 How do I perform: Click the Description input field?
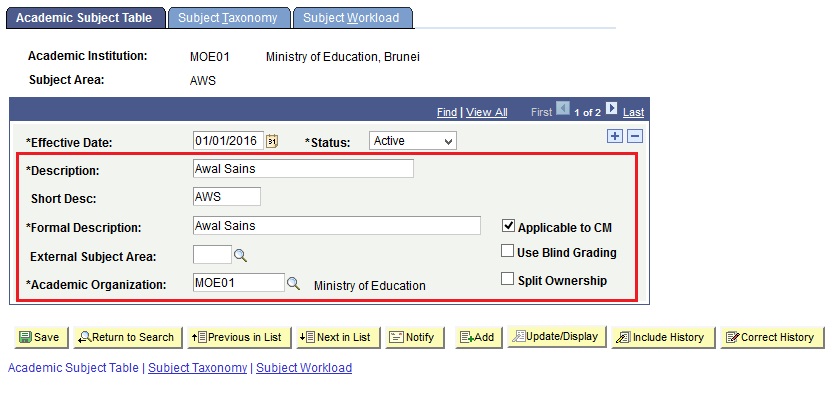click(x=303, y=169)
